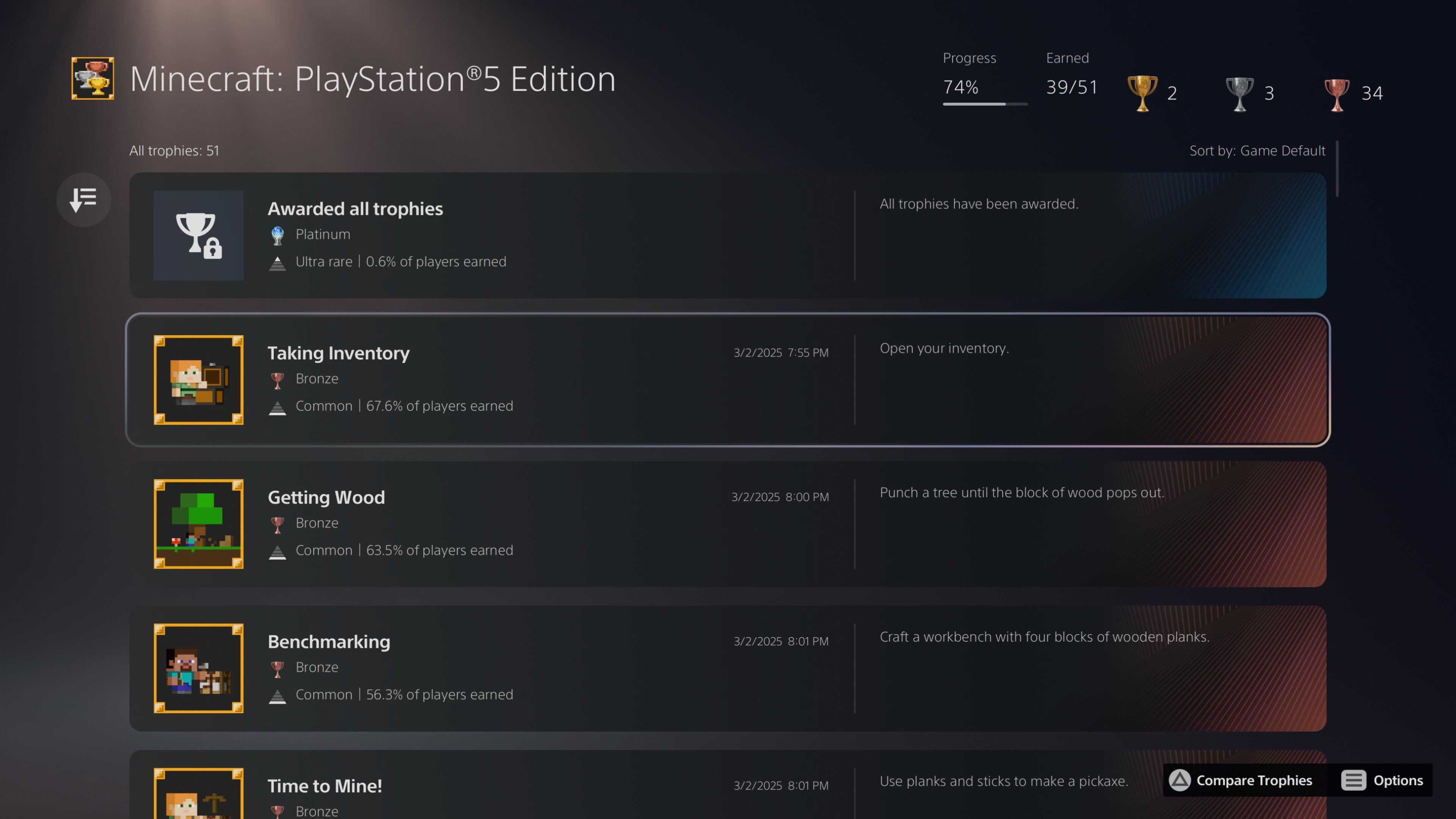The image size is (1456, 819).
Task: Click the Benchmarking trophy image
Action: click(x=198, y=668)
